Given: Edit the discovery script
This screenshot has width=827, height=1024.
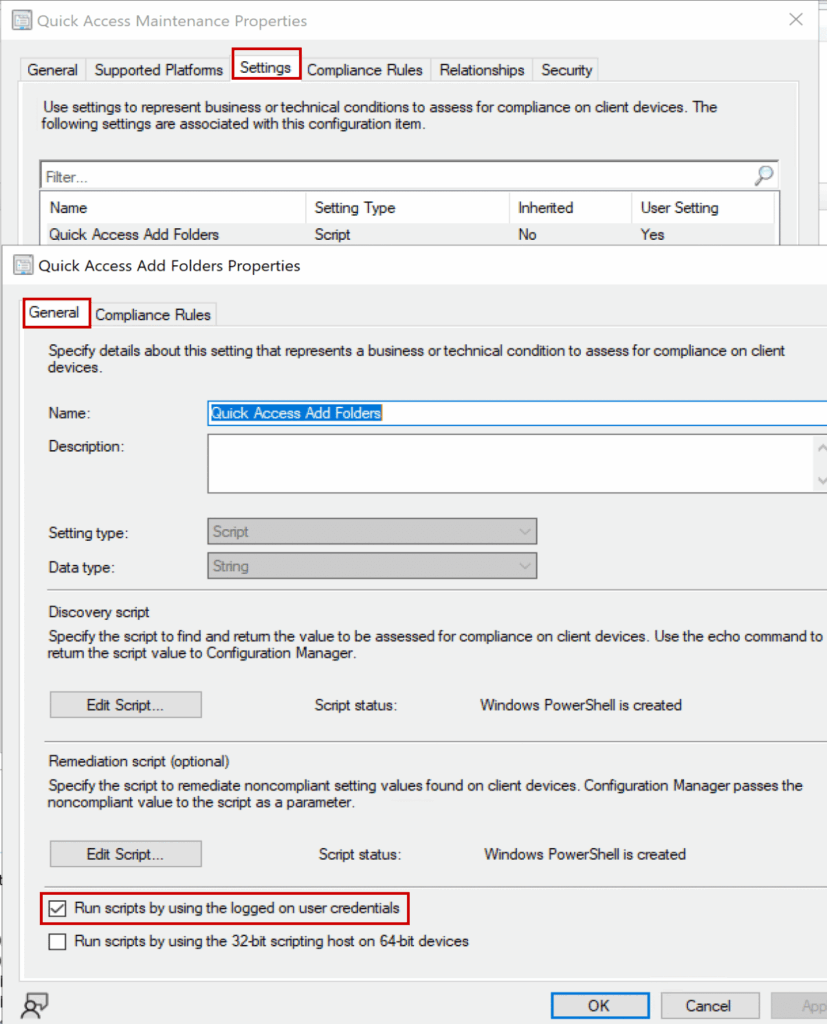Looking at the screenshot, I should pos(124,704).
